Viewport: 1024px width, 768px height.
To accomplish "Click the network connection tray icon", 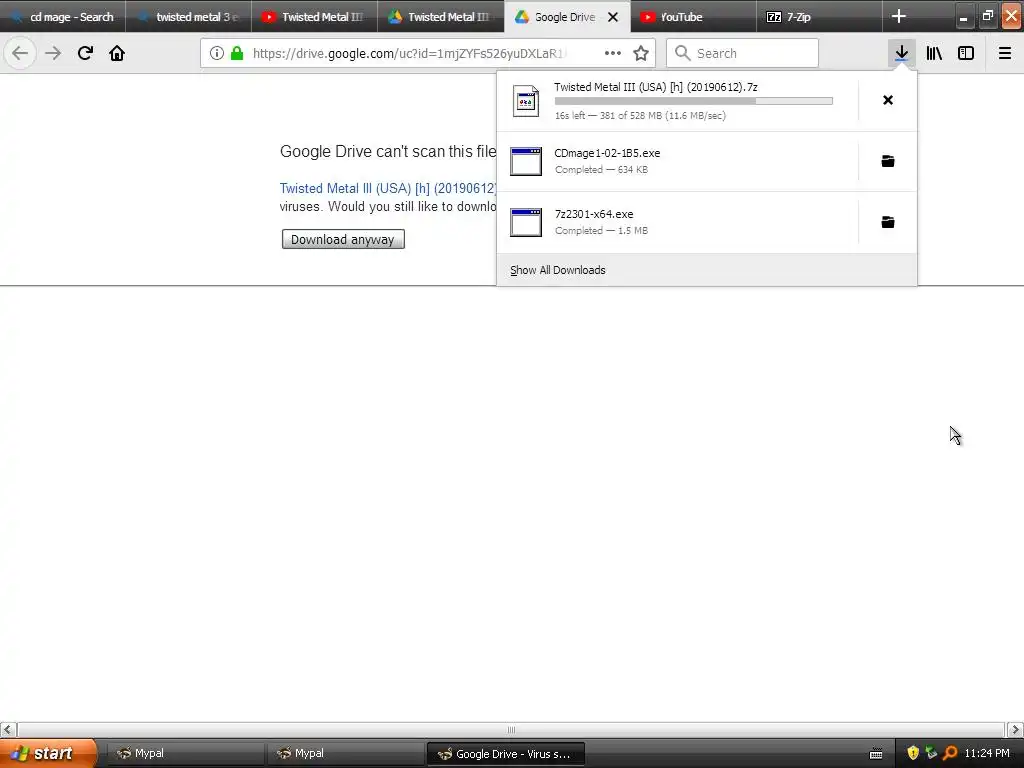I will pos(931,753).
